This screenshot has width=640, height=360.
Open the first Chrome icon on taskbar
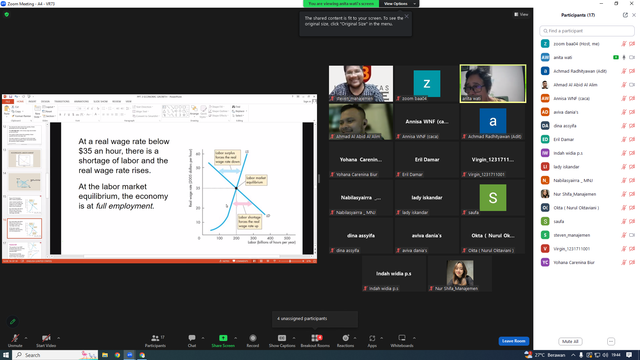pyautogui.click(x=117, y=355)
